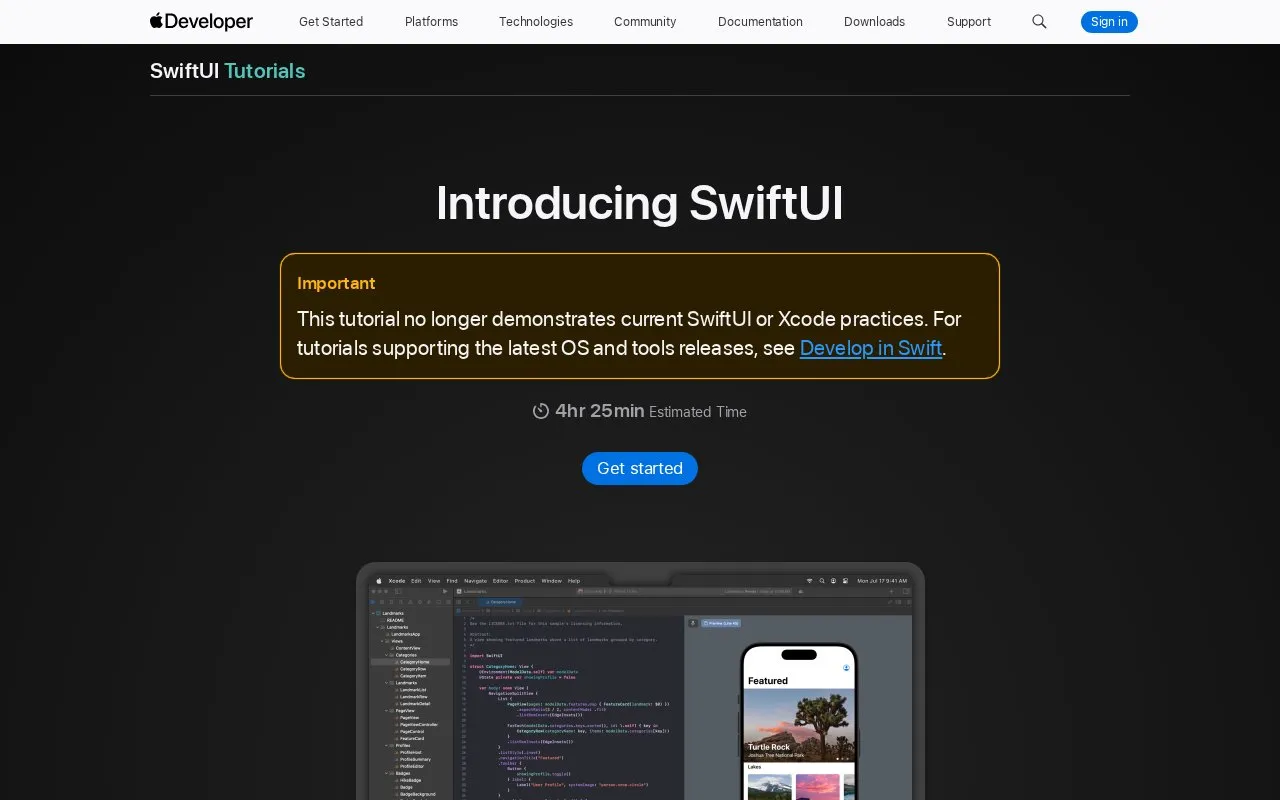Click the Get started button

640,468
